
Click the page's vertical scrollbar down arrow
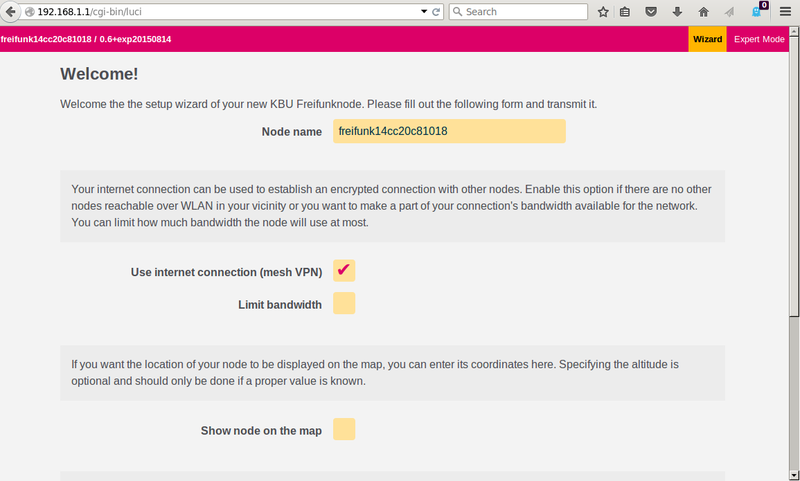tap(794, 475)
